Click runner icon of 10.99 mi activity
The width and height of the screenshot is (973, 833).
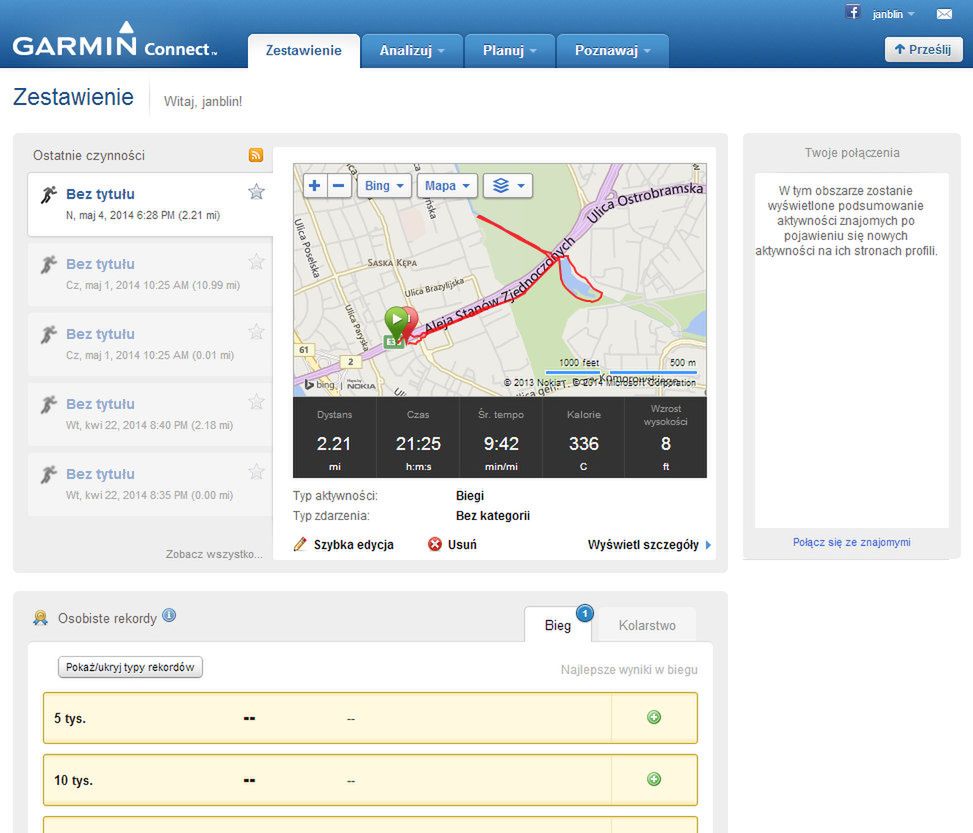click(x=48, y=265)
